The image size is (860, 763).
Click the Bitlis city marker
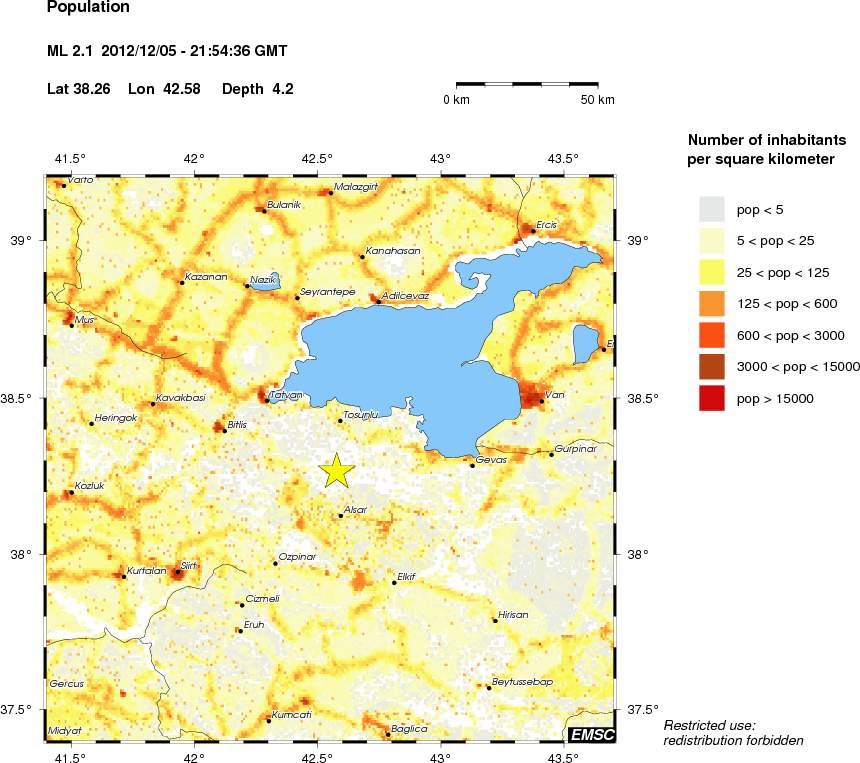coord(221,429)
